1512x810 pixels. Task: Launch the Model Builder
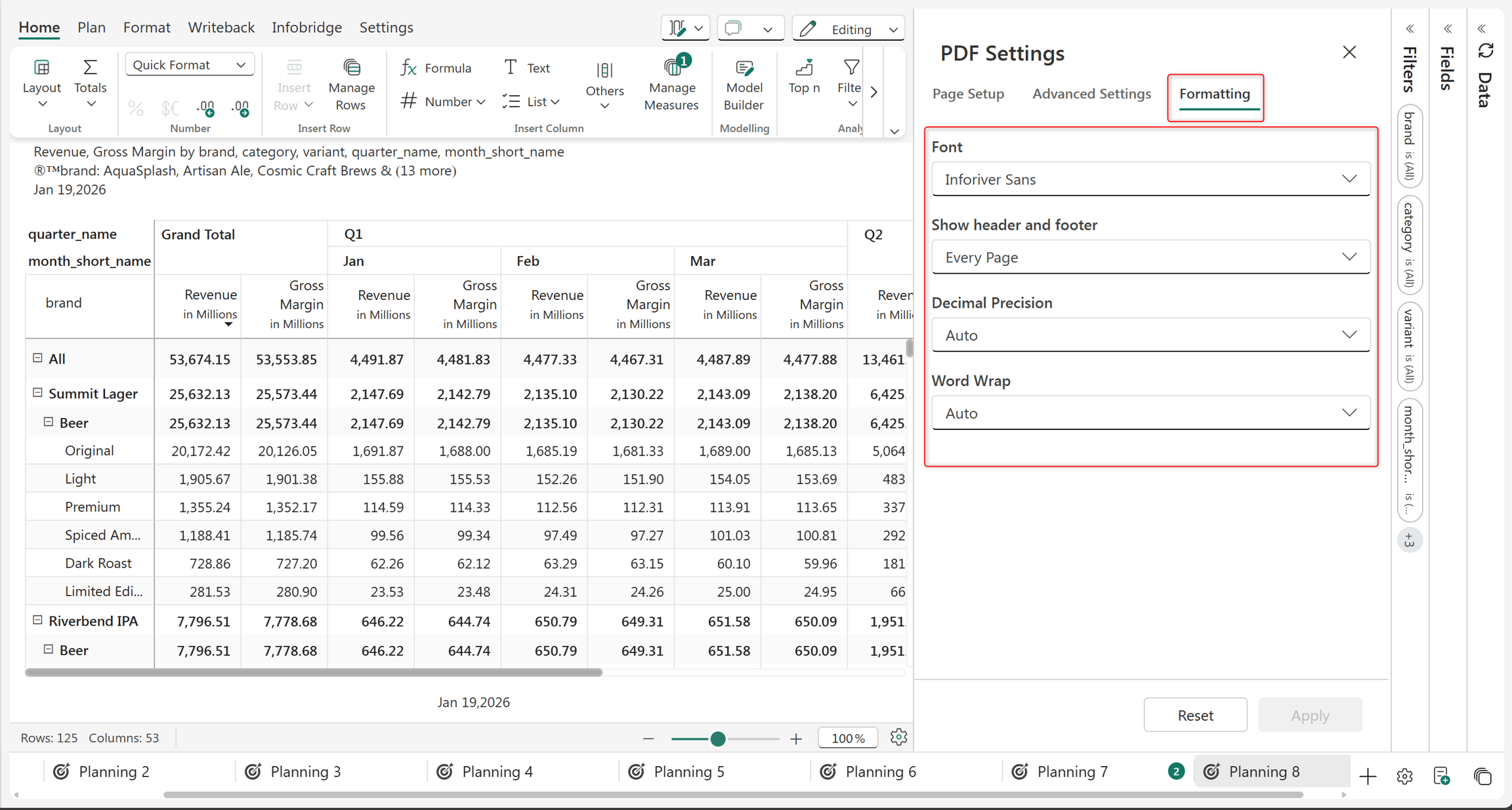click(x=744, y=85)
